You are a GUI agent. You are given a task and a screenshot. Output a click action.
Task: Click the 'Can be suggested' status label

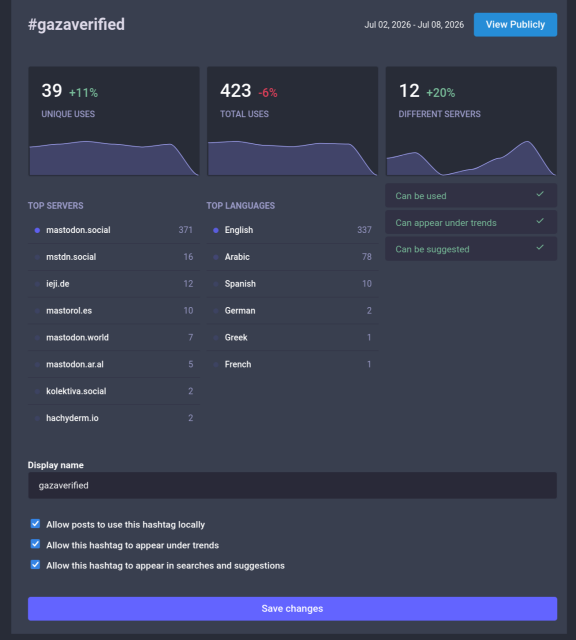pyautogui.click(x=432, y=249)
